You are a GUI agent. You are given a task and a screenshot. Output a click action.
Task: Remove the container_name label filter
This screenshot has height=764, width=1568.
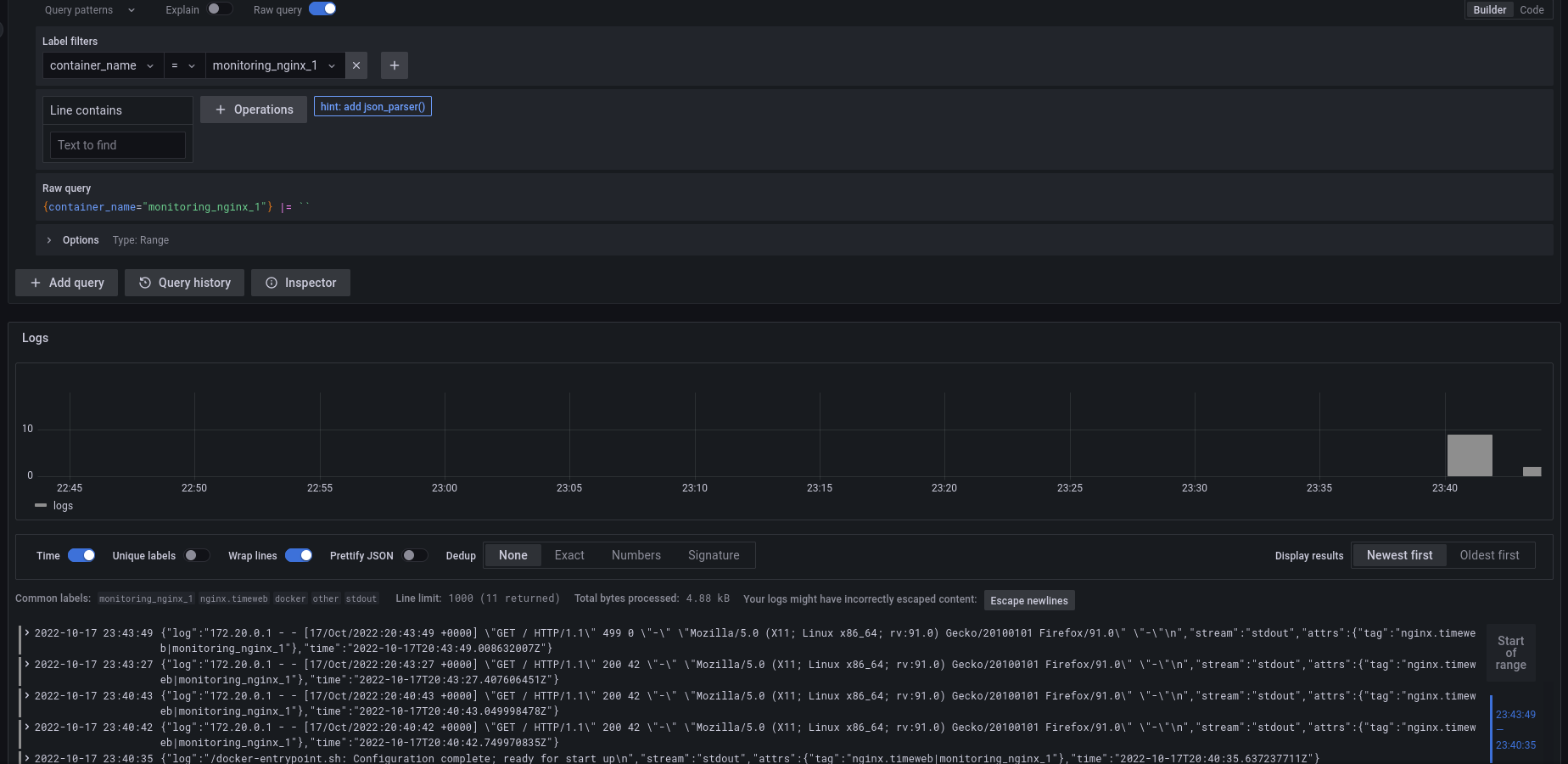click(x=356, y=65)
